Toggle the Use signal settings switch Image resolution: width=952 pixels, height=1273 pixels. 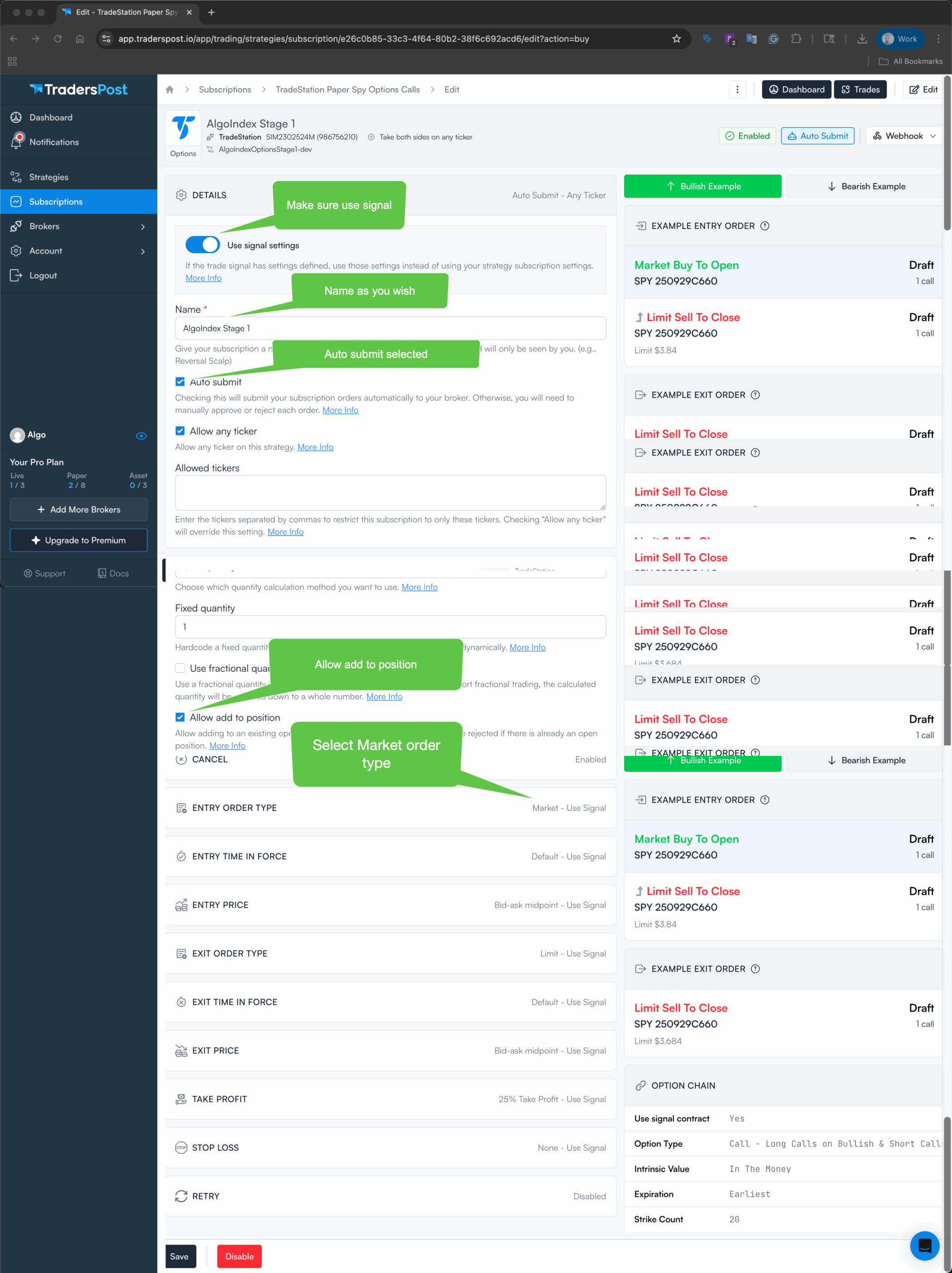tap(202, 245)
